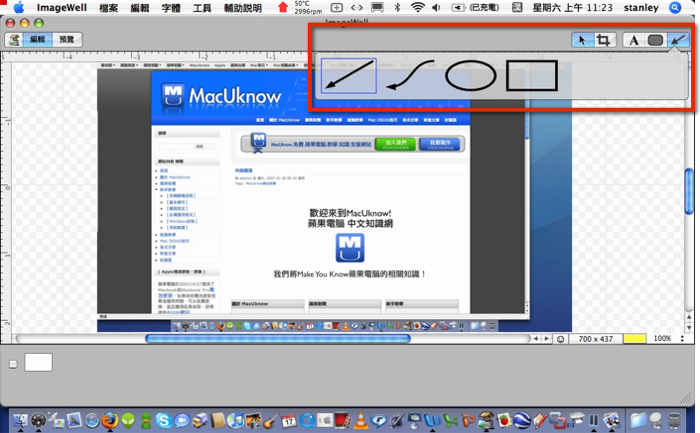Click the yellow color swatch

[x=634, y=339]
